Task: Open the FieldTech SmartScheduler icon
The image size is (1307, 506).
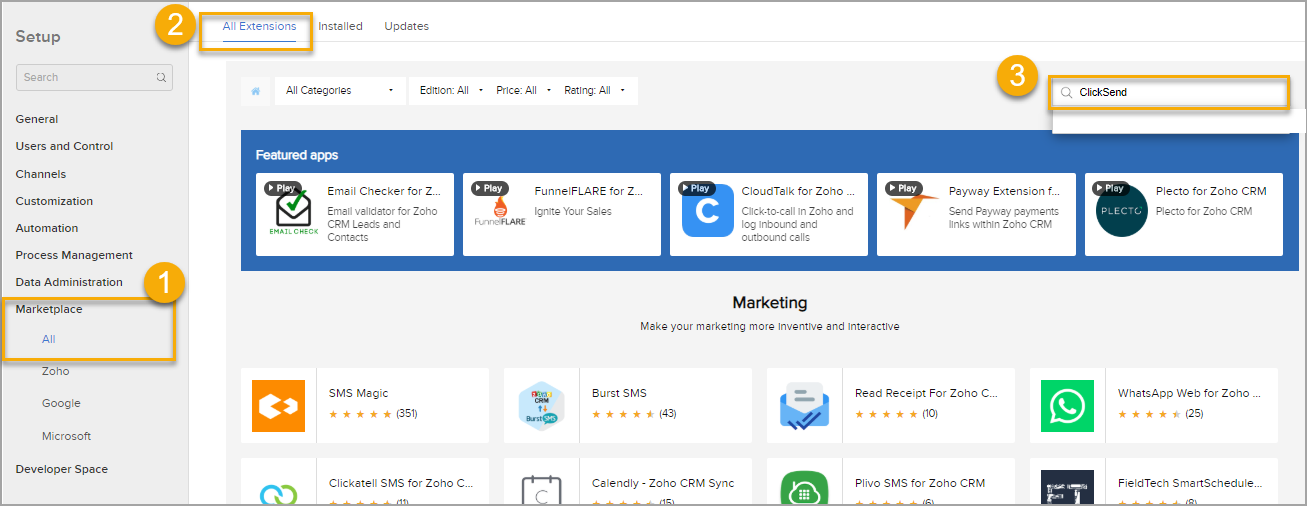Action: point(1067,488)
